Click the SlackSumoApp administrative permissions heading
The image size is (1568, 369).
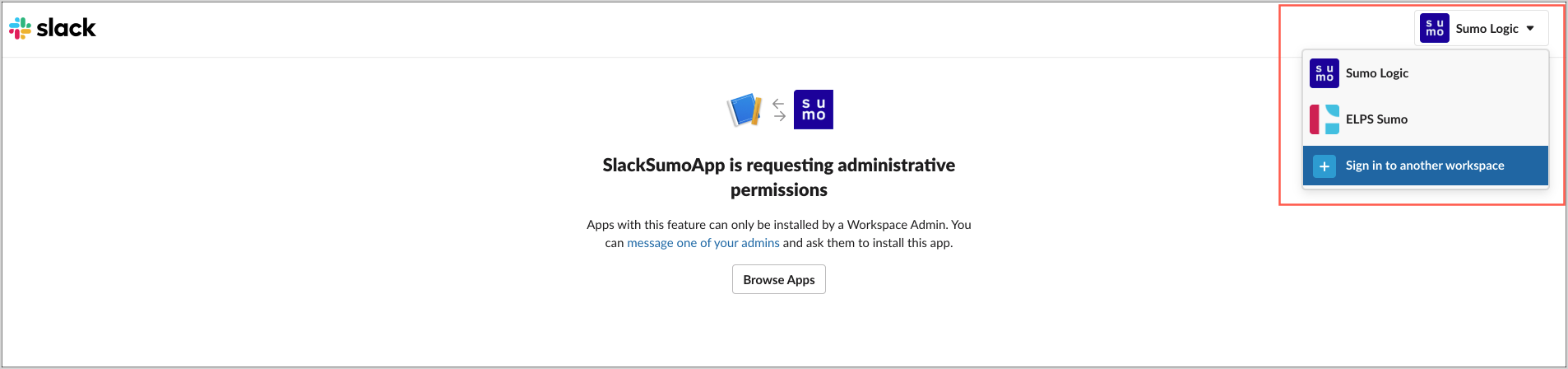point(778,177)
